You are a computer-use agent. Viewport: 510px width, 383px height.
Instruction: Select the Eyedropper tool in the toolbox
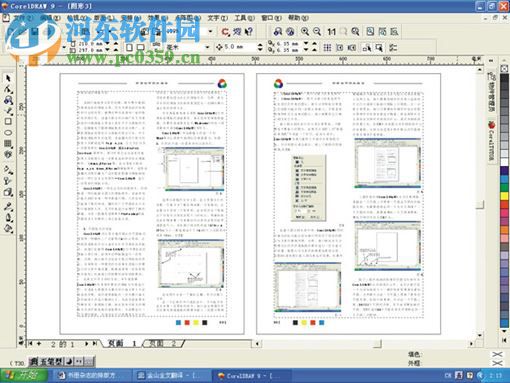(x=8, y=207)
